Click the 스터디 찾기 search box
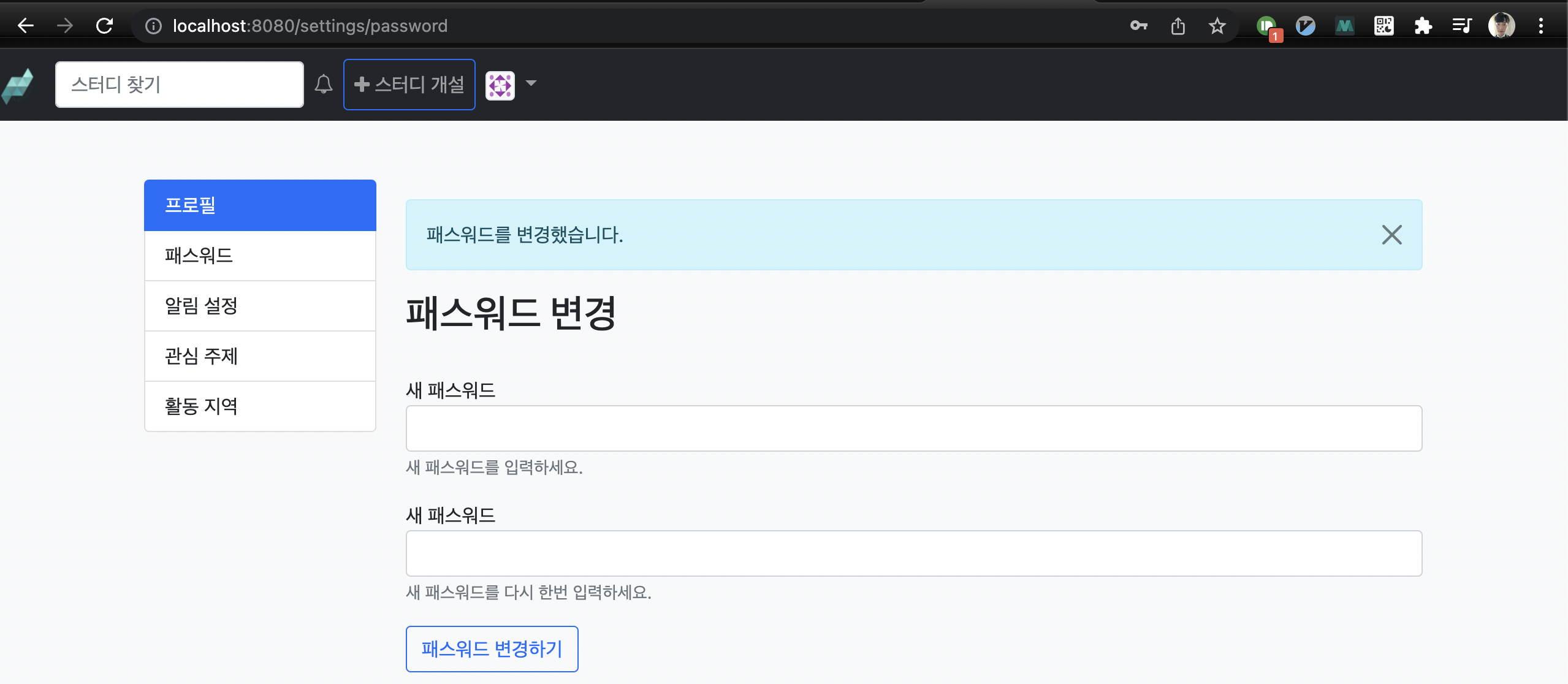 tap(179, 85)
